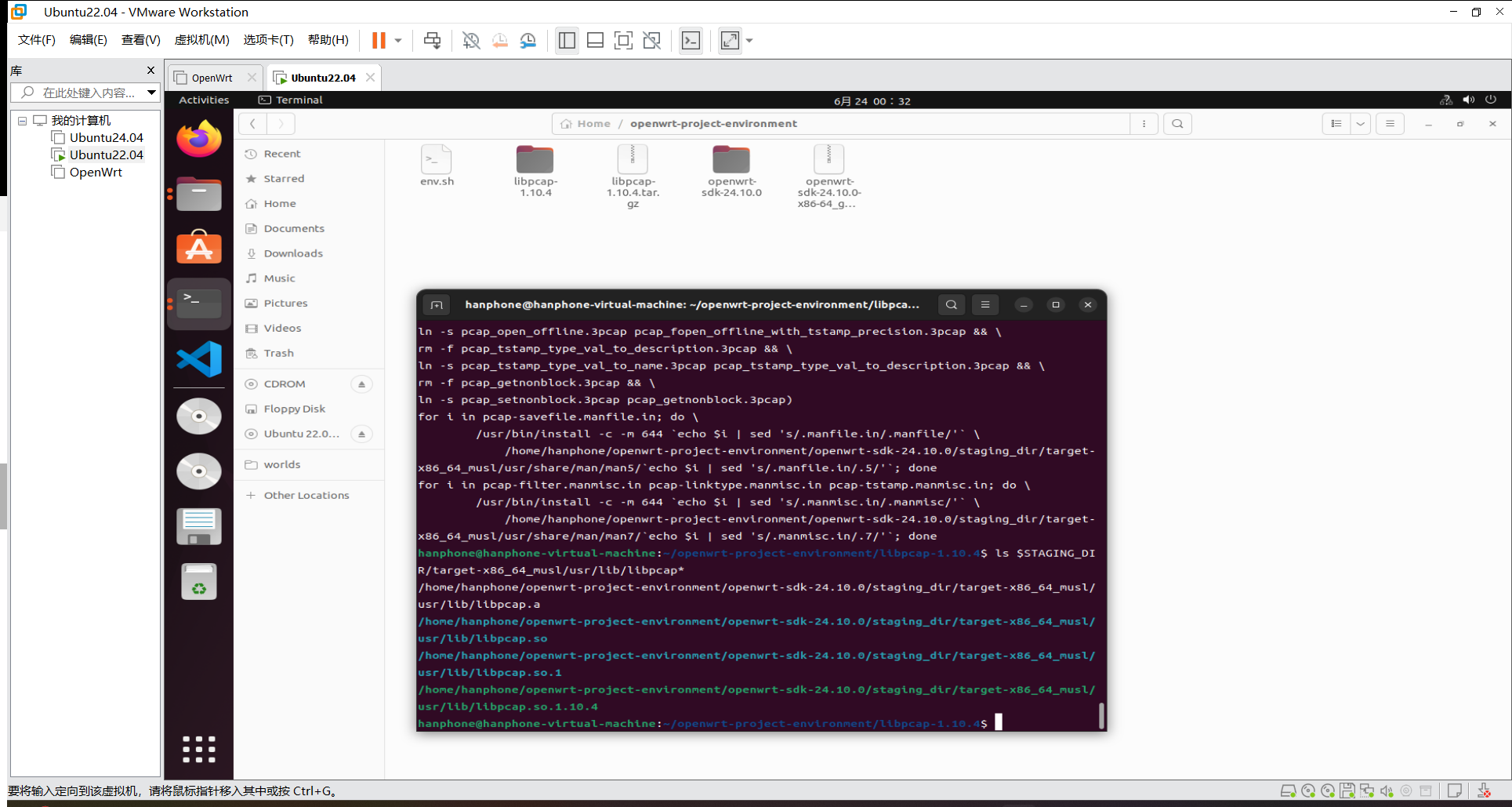Select OpenWrt in the library tree
This screenshot has width=1512, height=807.
click(x=96, y=172)
